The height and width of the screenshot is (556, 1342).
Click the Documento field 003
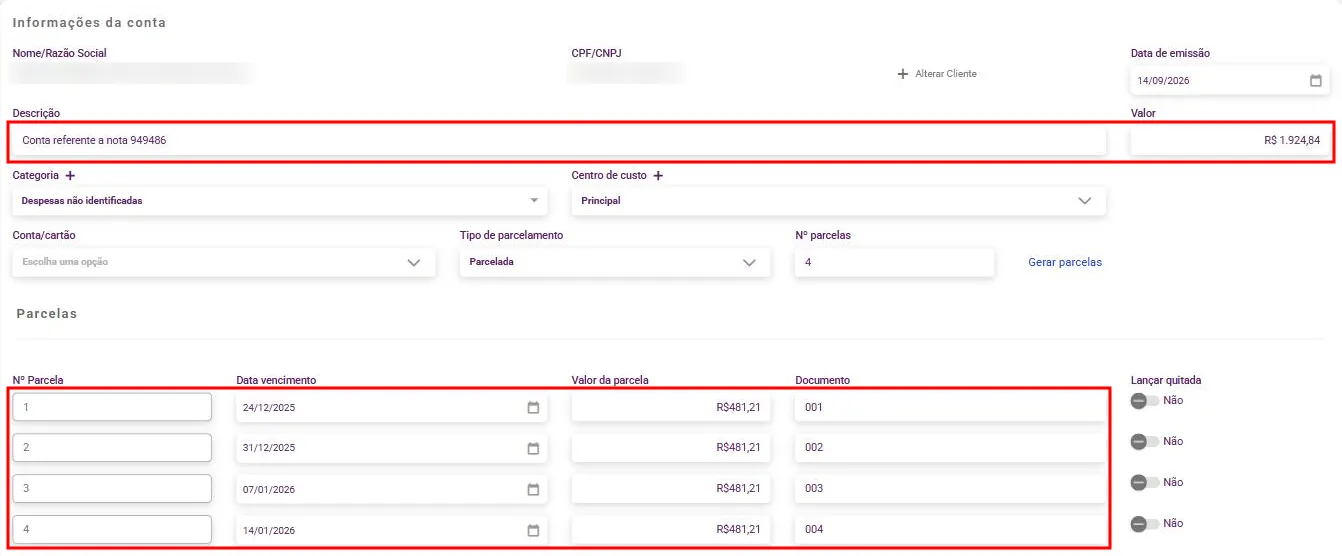click(951, 489)
